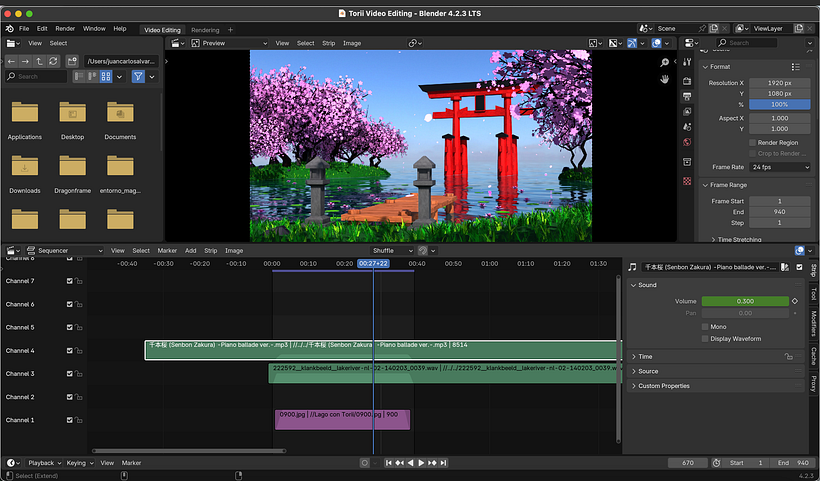Enable Display Waveform checkbox
820x481 pixels.
(x=705, y=339)
